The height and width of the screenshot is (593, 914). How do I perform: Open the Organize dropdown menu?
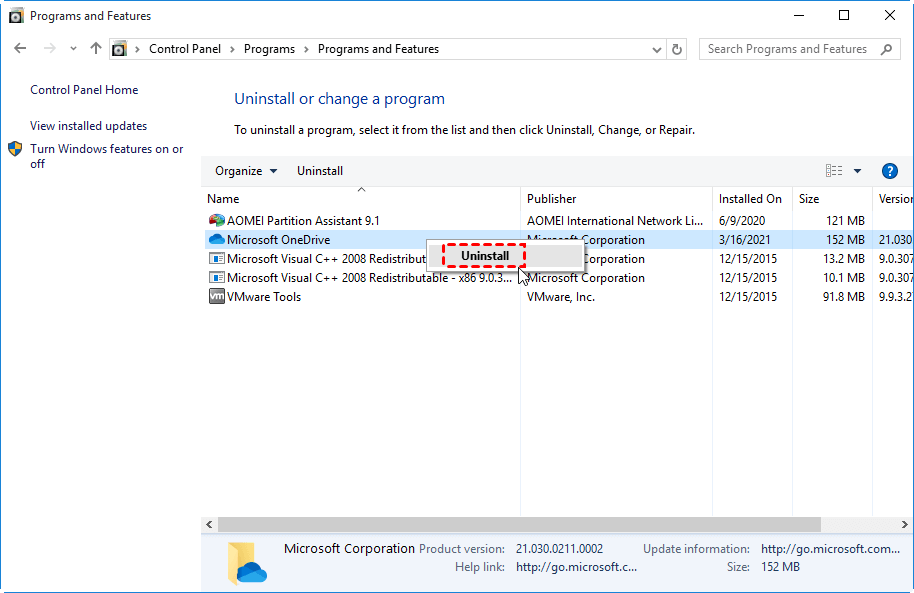(x=246, y=171)
